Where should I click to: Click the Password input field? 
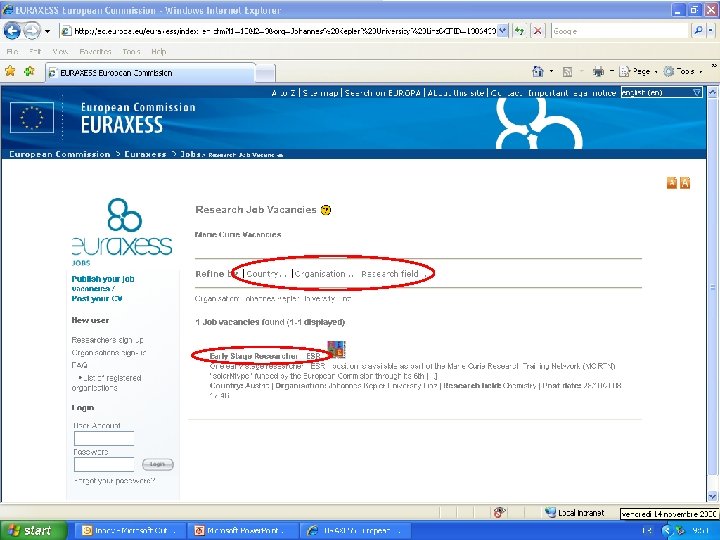[104, 465]
